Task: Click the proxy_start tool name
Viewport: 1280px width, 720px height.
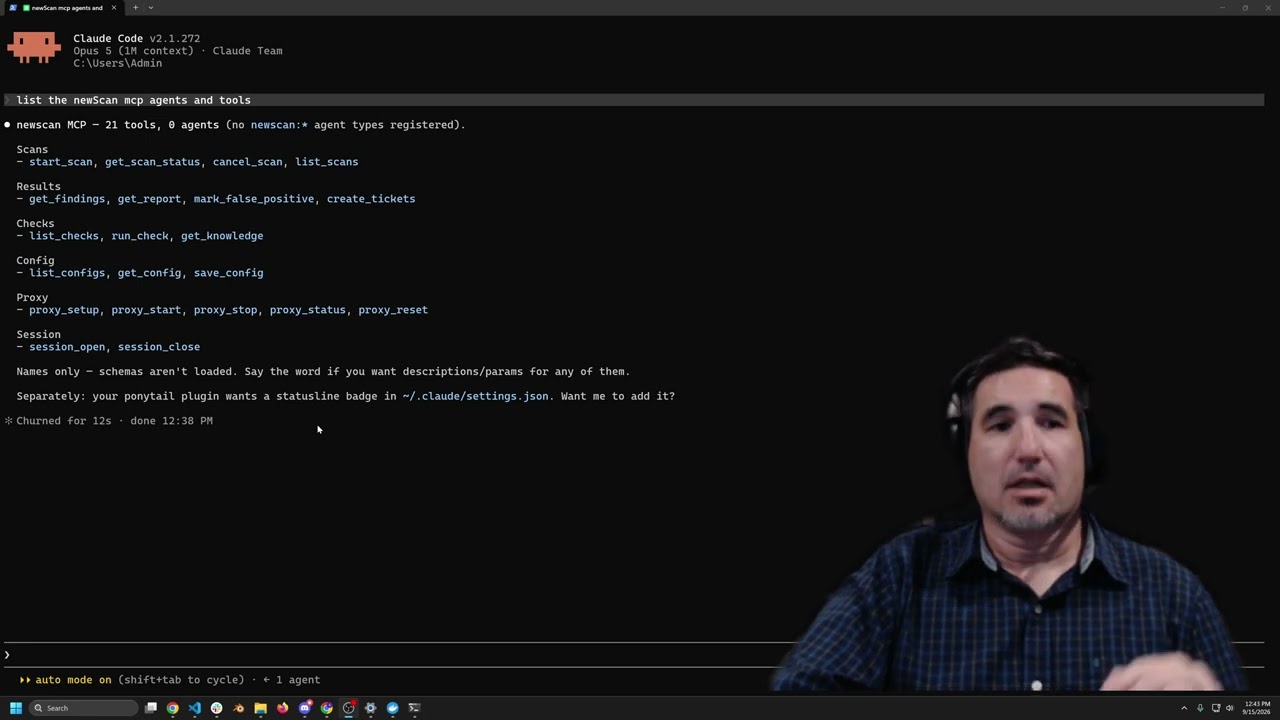Action: pyautogui.click(x=146, y=310)
